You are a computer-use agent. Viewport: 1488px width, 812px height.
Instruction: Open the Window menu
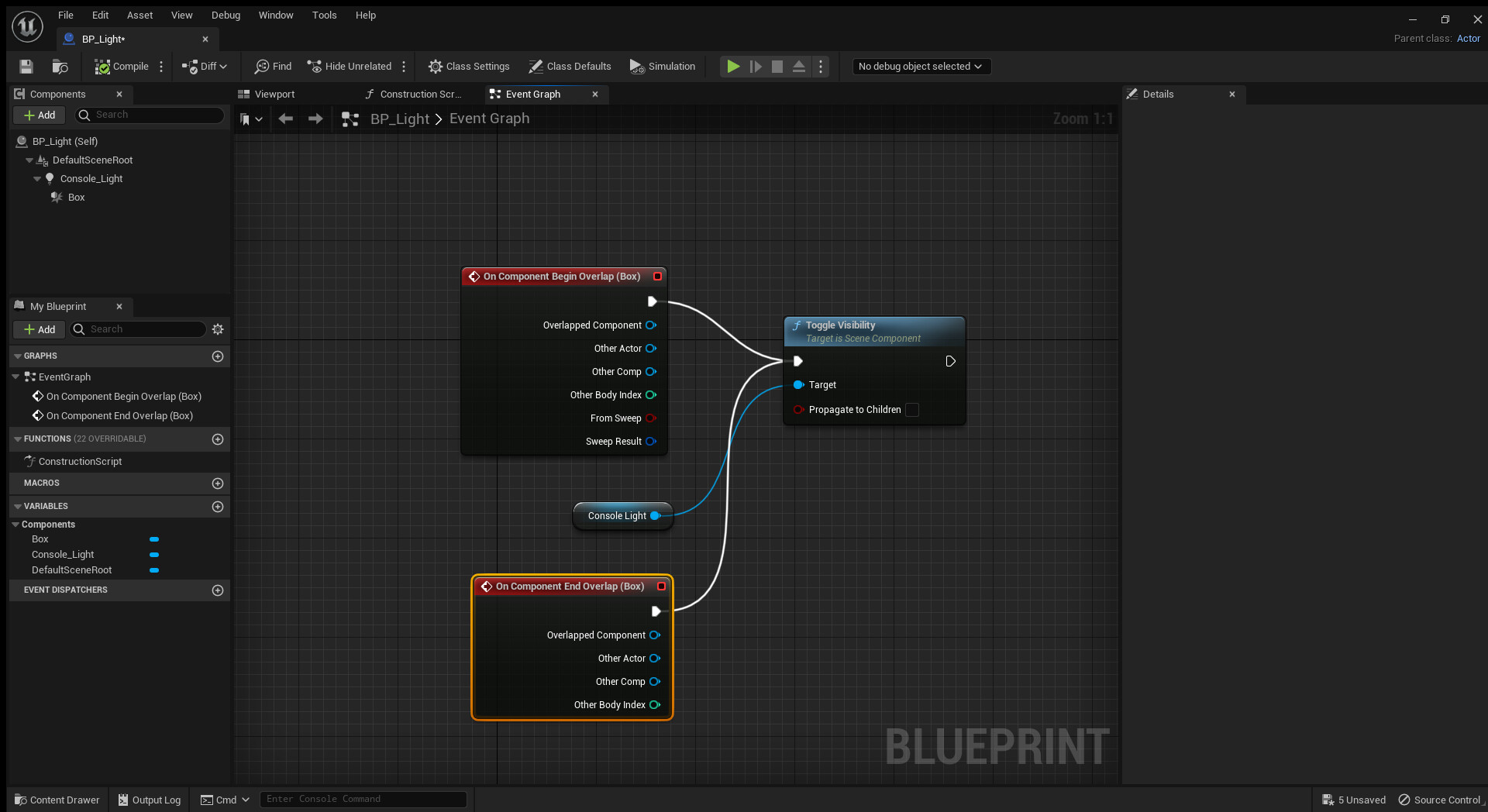pyautogui.click(x=276, y=15)
